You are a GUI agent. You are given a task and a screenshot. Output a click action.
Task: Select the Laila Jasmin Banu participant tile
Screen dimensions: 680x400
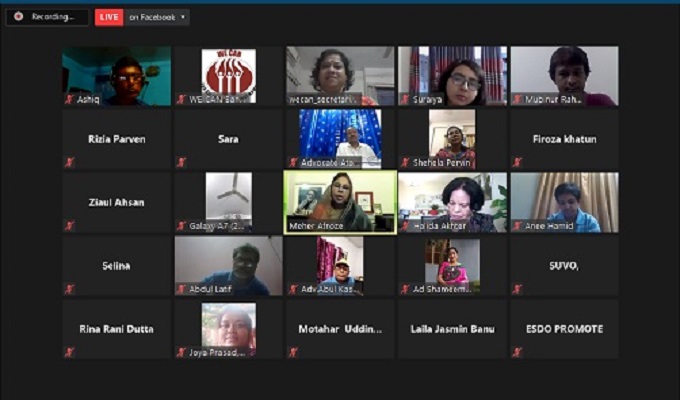point(452,329)
